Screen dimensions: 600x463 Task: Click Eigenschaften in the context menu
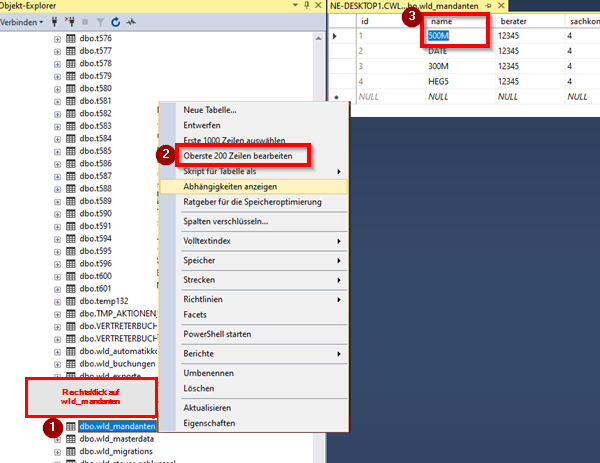(211, 423)
